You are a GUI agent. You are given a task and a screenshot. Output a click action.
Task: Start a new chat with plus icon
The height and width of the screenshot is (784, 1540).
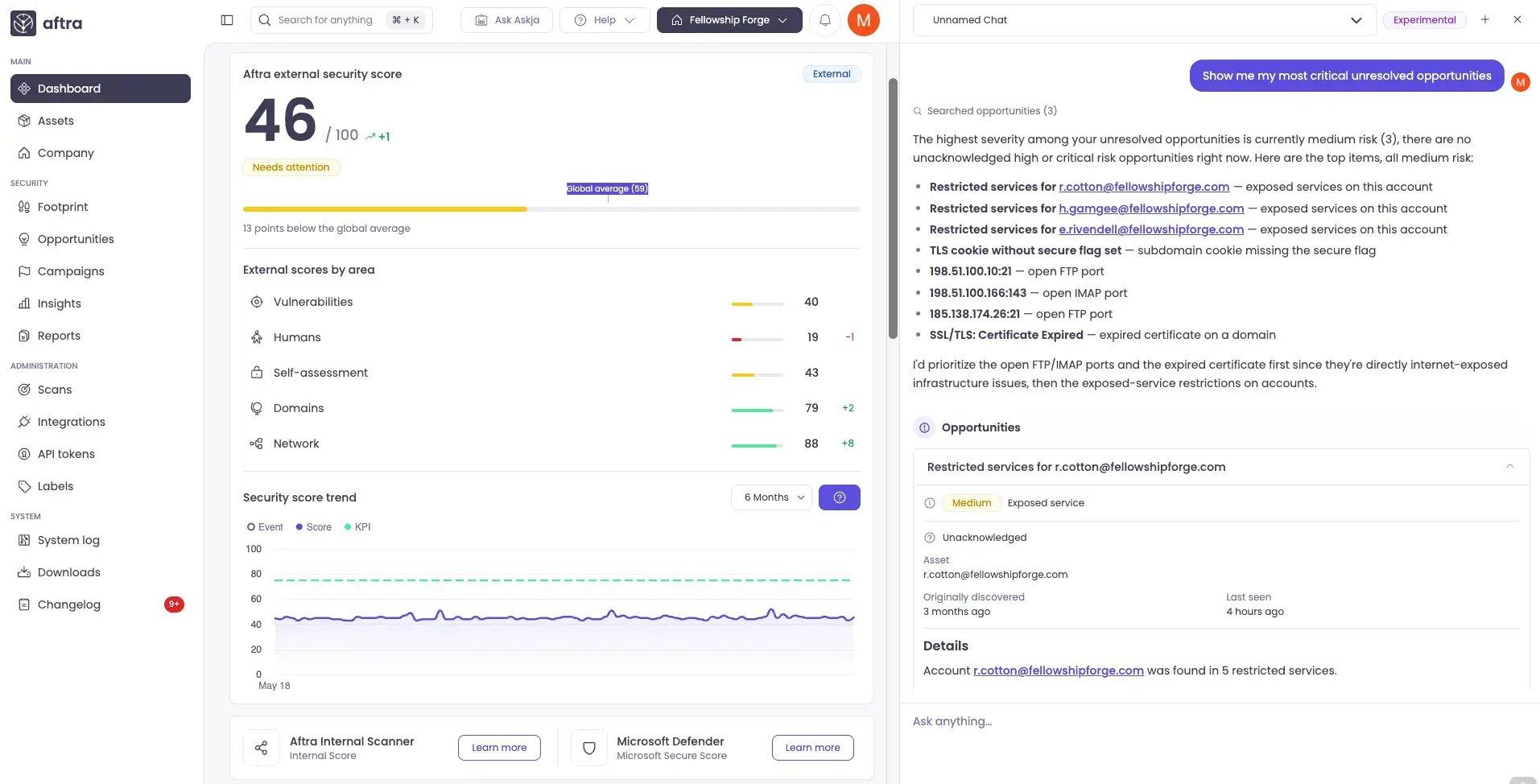click(1485, 19)
